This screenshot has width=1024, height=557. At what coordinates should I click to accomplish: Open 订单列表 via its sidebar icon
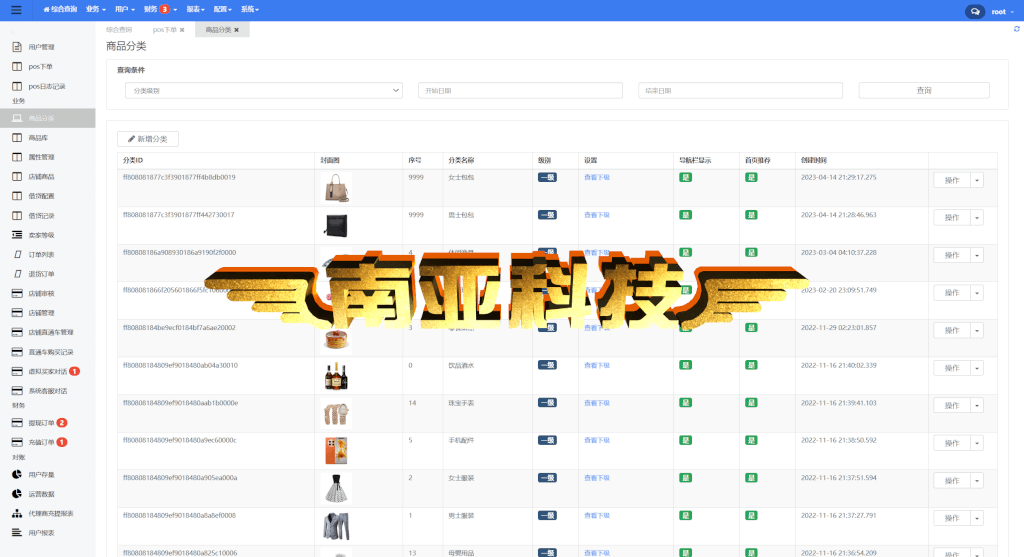(x=18, y=255)
